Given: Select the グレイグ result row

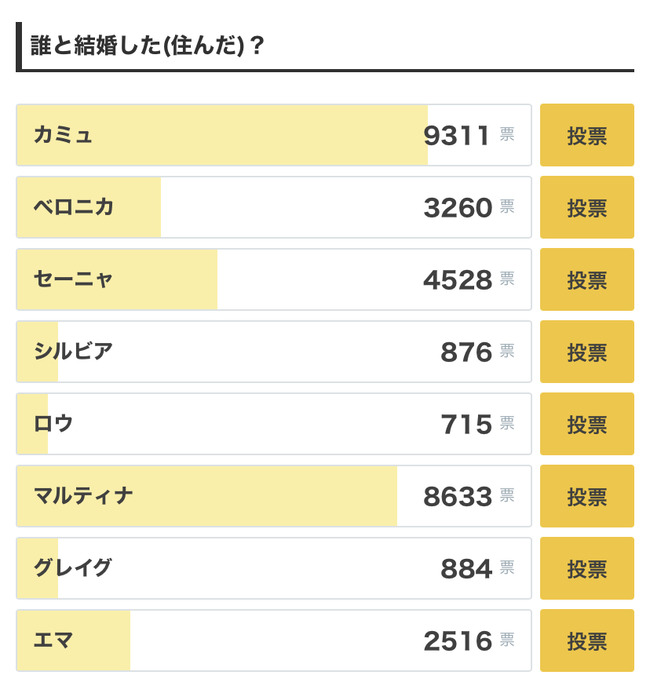Looking at the screenshot, I should [x=274, y=568].
